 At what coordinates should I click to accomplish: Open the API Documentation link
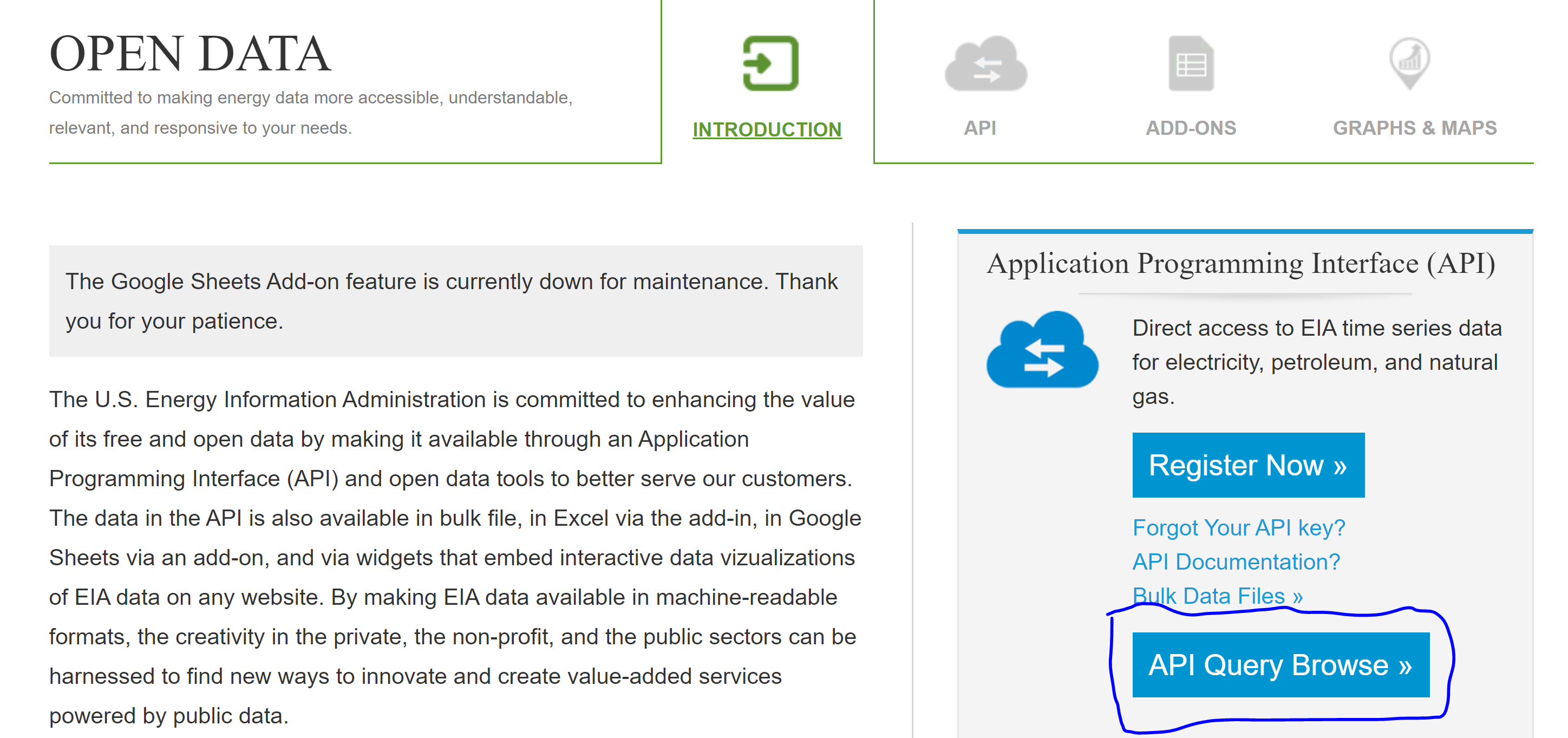coord(1236,561)
